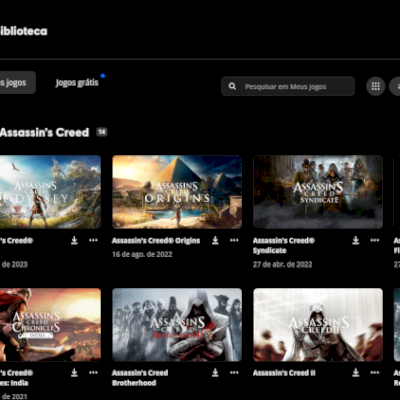400x400 pixels.
Task: Click the Pesquisar em Meus jogos field
Action: point(288,86)
